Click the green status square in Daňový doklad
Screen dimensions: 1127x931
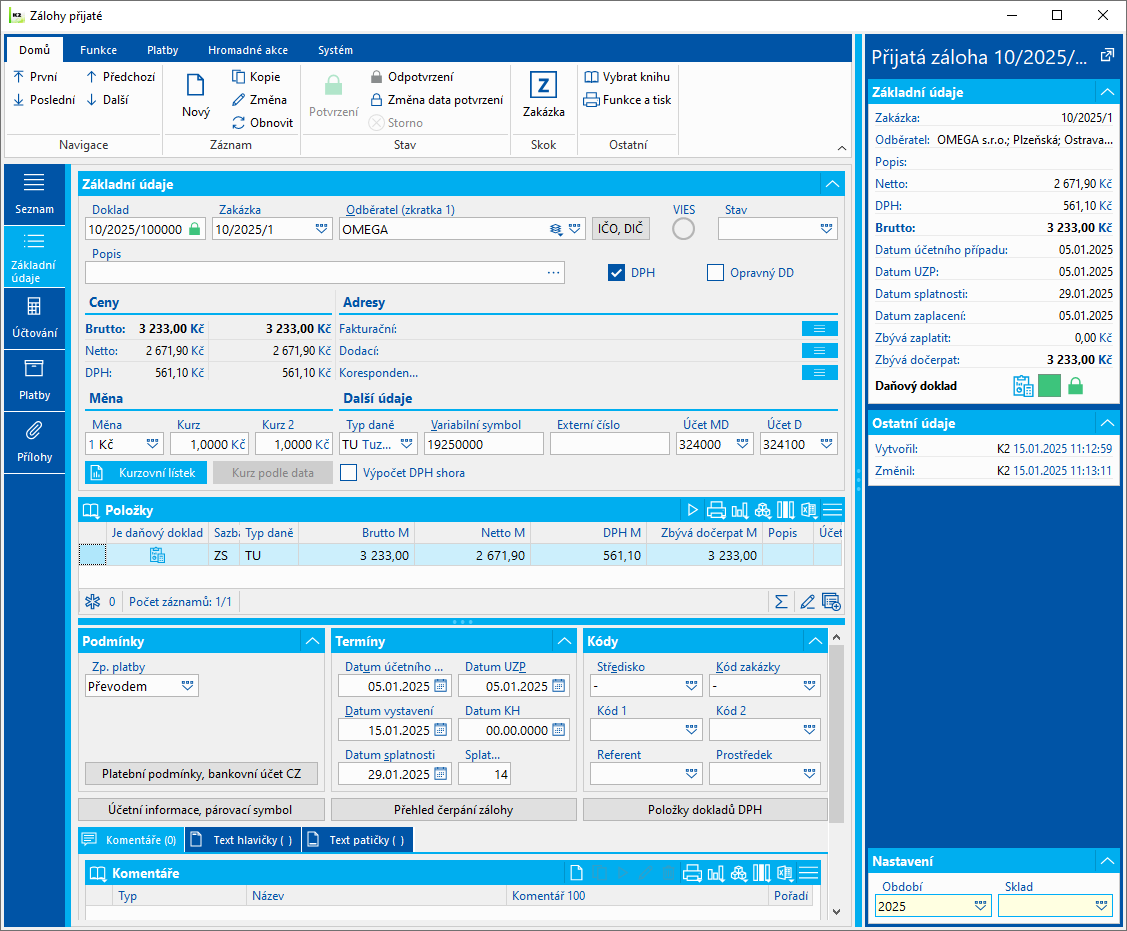pyautogui.click(x=1049, y=386)
